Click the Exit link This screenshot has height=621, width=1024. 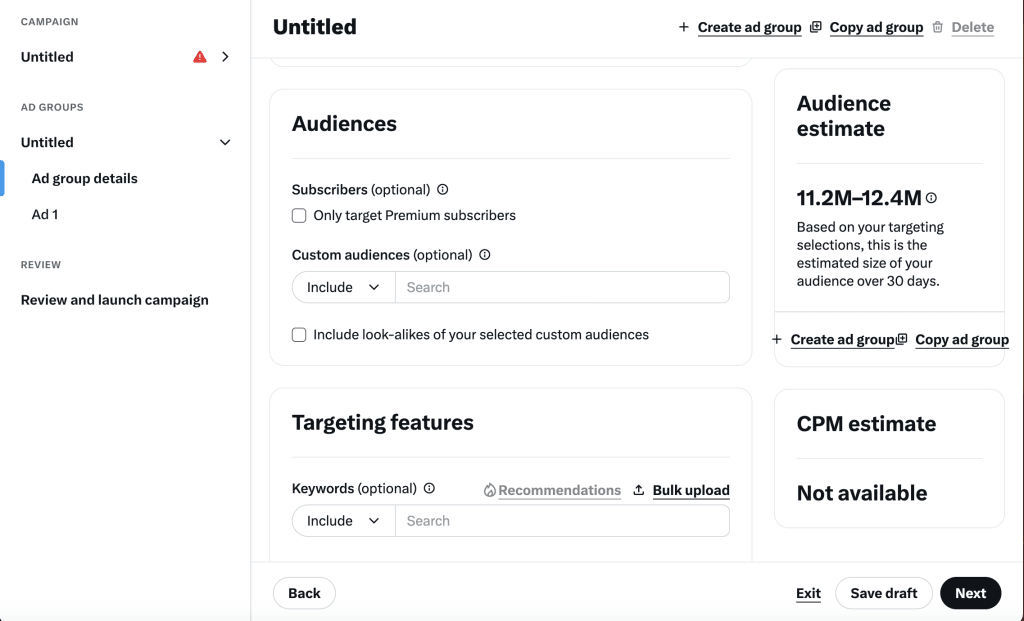(x=808, y=592)
